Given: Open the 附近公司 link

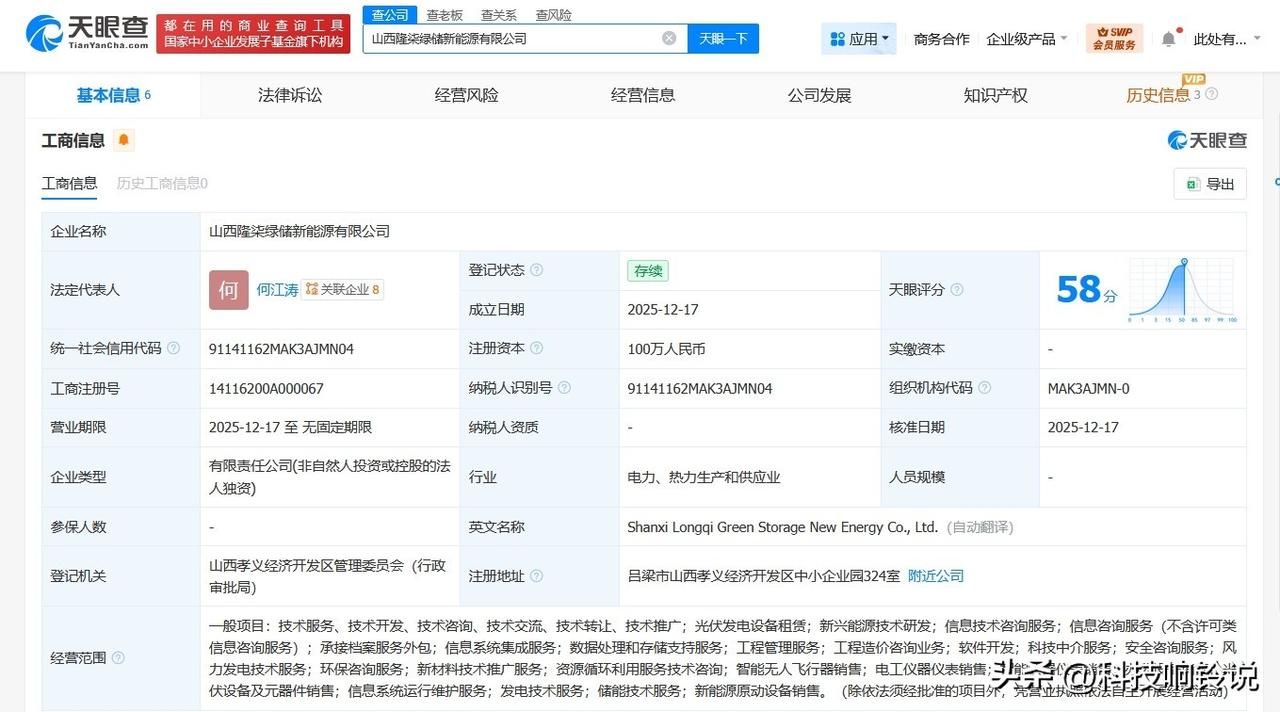Looking at the screenshot, I should [935, 576].
